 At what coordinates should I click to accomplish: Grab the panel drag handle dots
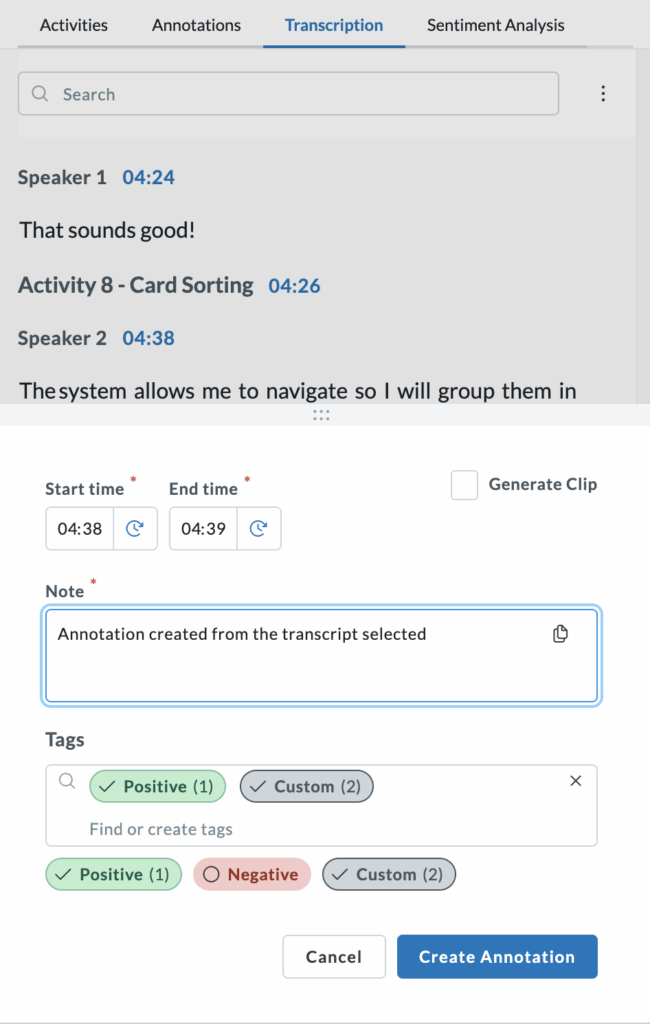pyautogui.click(x=321, y=415)
